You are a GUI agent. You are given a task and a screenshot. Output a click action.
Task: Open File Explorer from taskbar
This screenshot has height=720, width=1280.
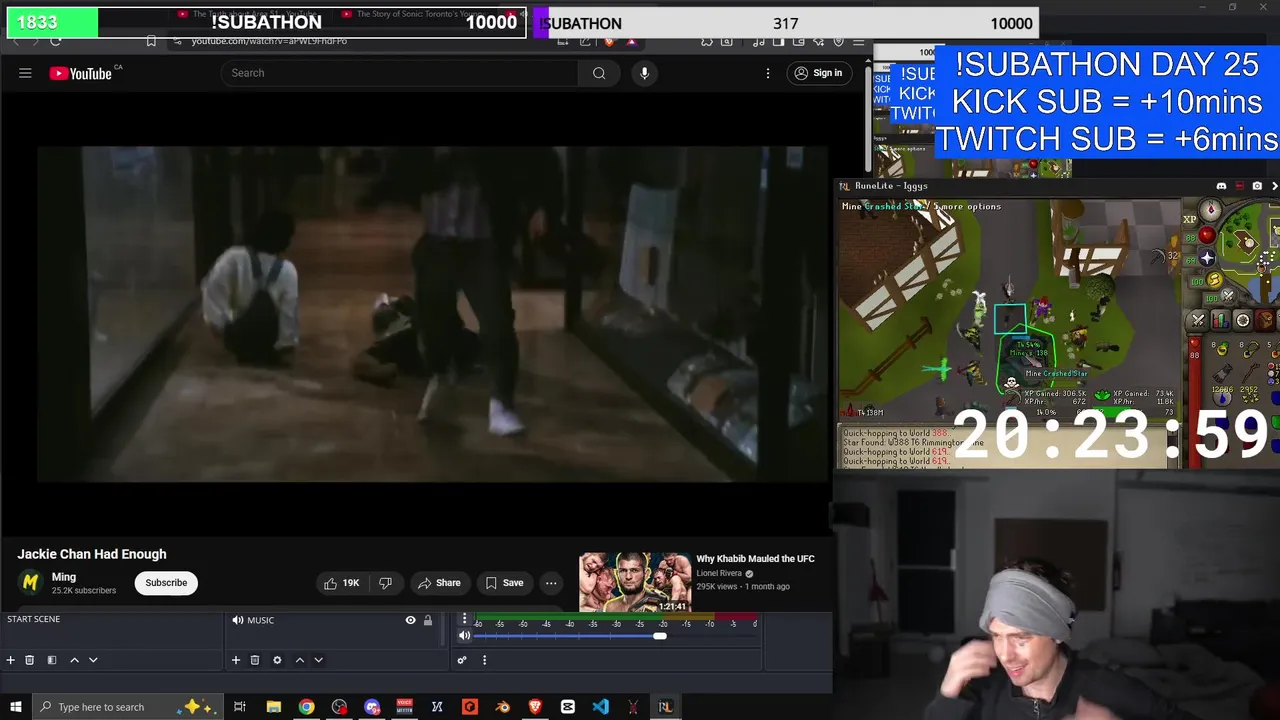[273, 707]
